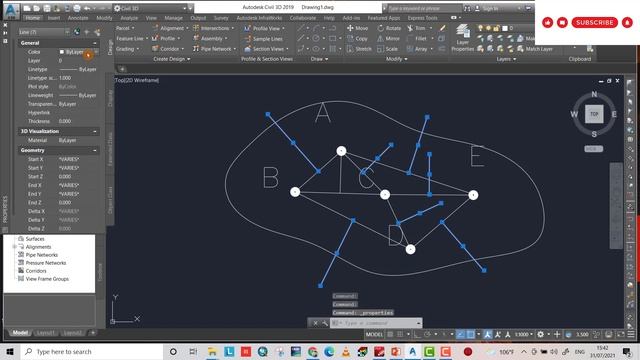Toggle the layer on/off lightbulb icon
Screen dimensions: 640x360
480,28
